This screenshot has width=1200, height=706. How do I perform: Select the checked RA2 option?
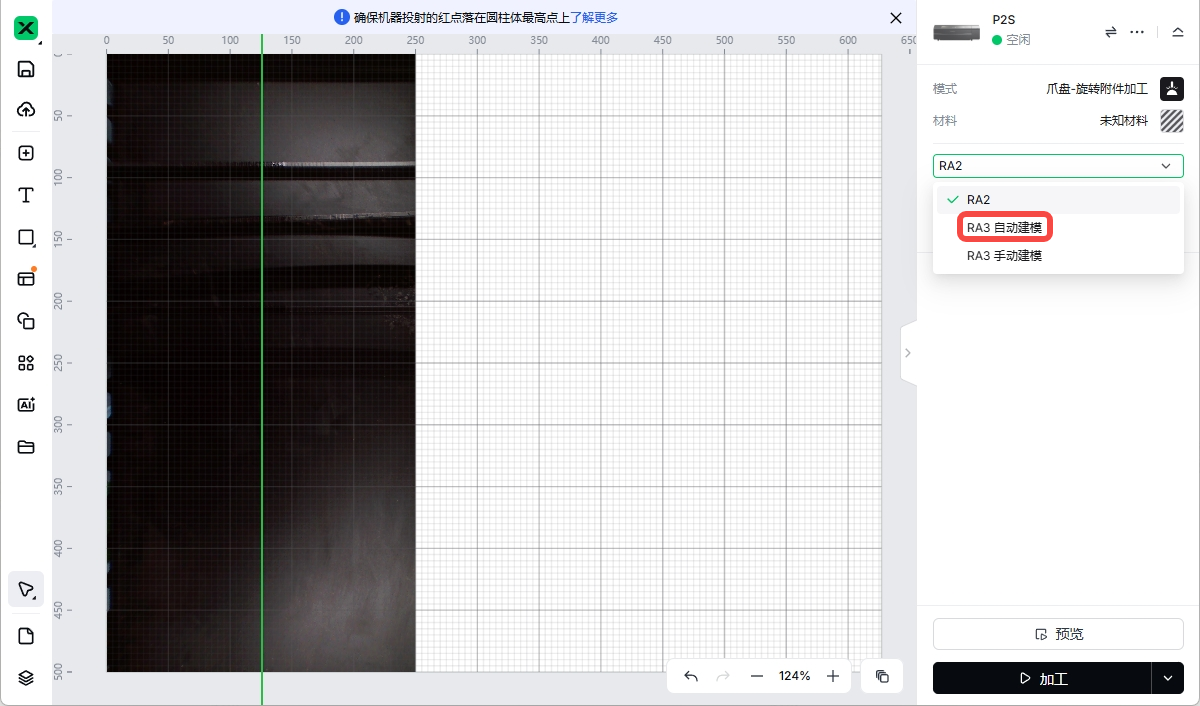click(x=979, y=200)
